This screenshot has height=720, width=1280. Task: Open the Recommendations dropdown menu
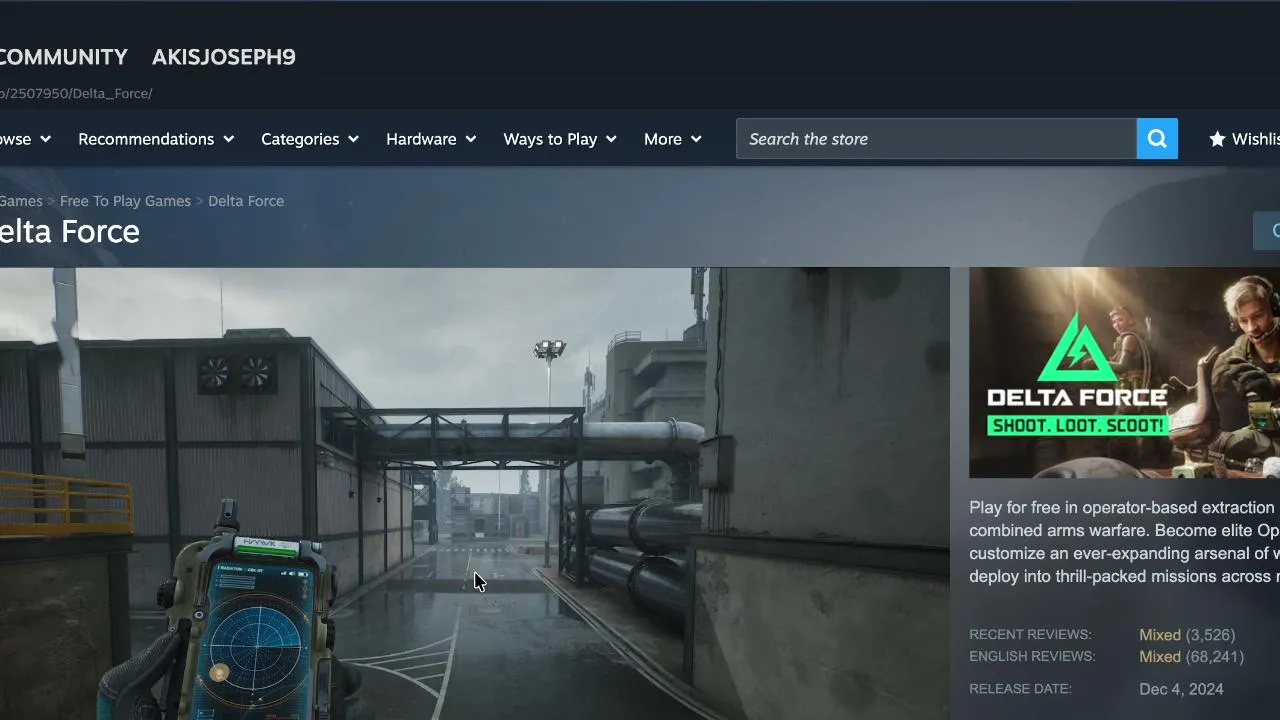[156, 139]
